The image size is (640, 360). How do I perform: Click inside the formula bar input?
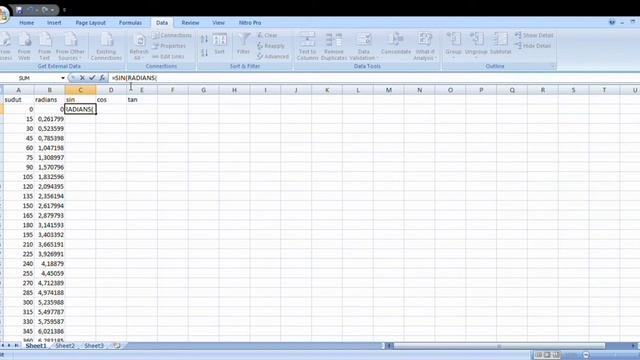tap(373, 78)
